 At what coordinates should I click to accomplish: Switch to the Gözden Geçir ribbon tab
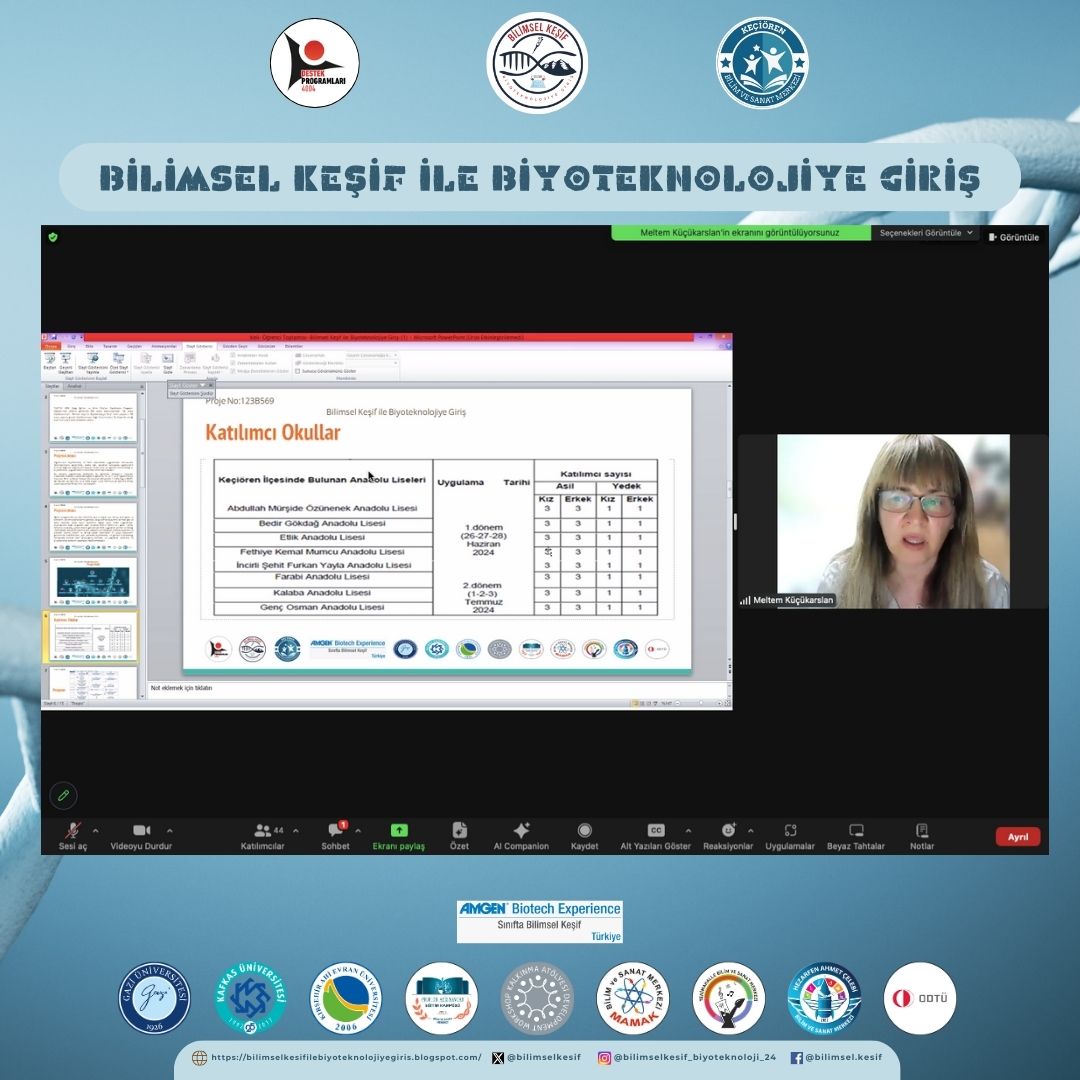click(234, 346)
